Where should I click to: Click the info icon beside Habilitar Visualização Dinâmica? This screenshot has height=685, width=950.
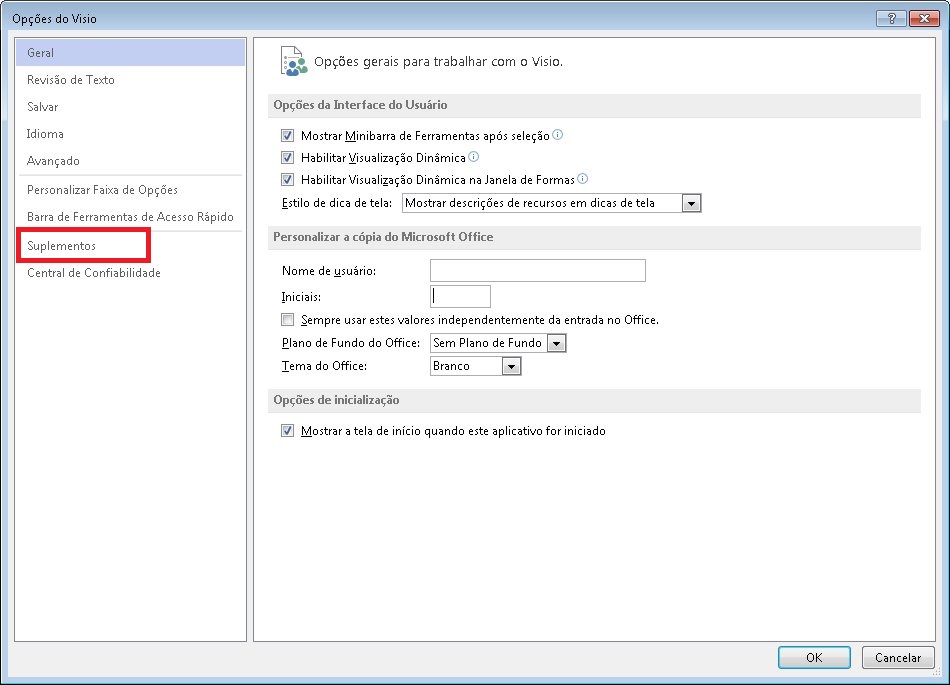coord(473,156)
